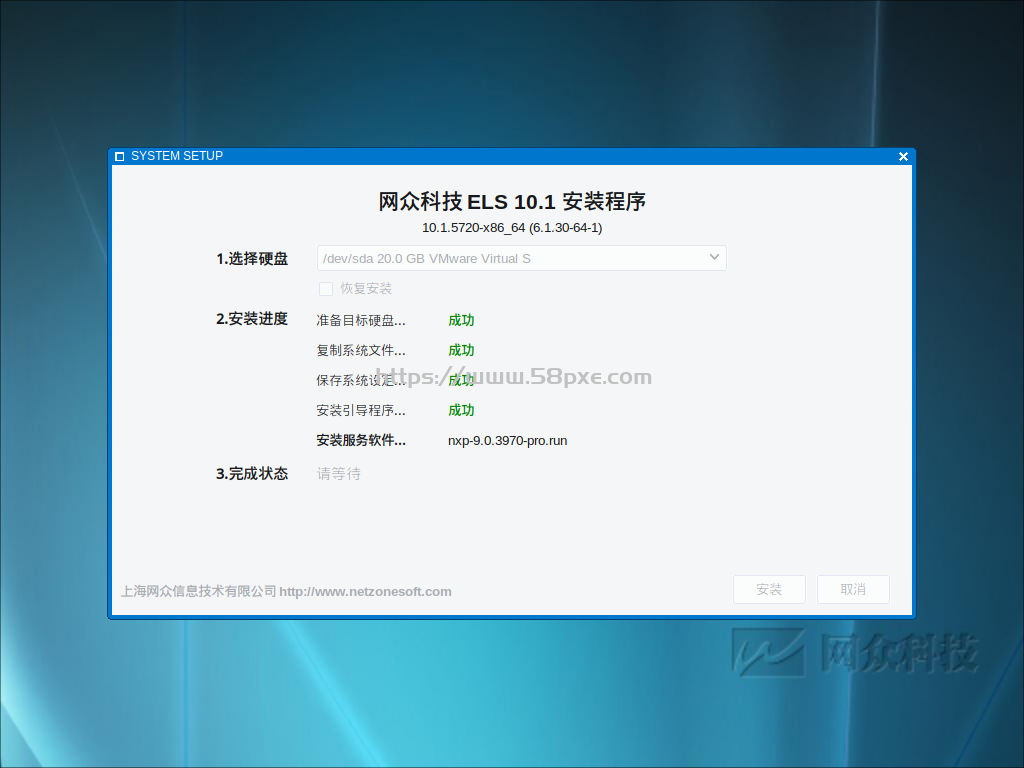Click the 2.安装进度 label
The width and height of the screenshot is (1024, 768).
point(252,319)
